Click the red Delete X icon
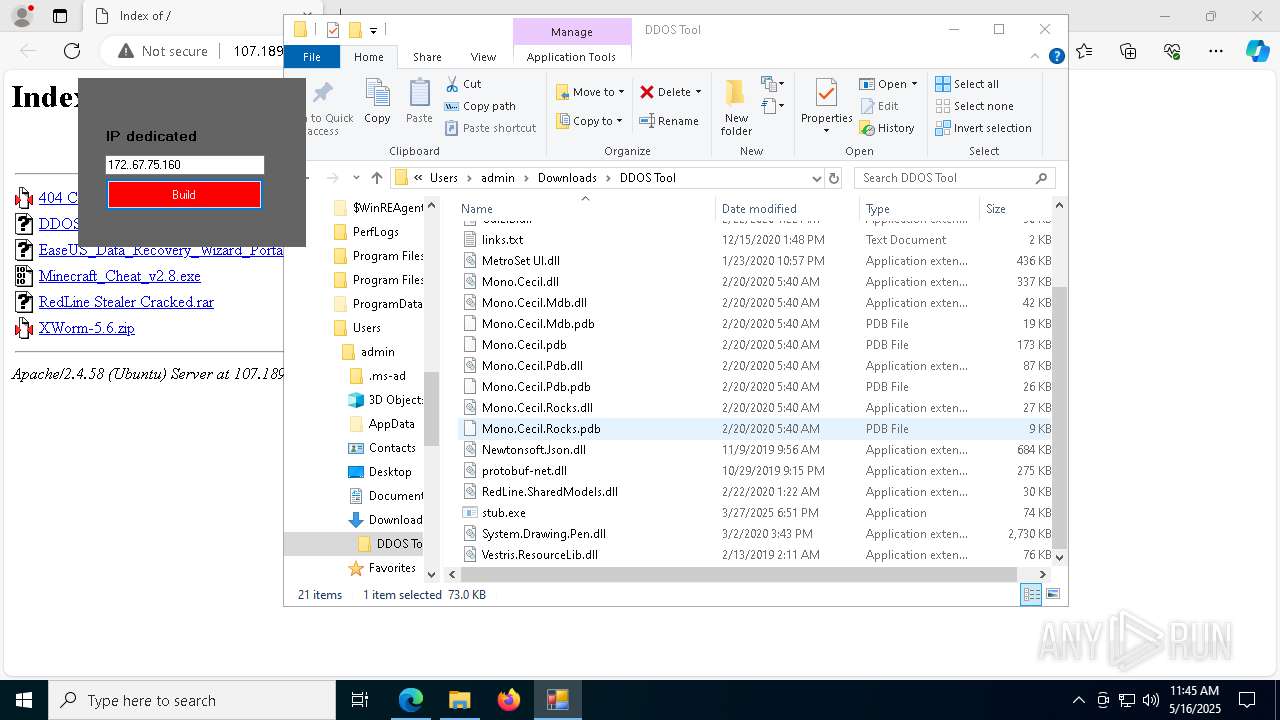This screenshot has width=1280, height=720. pyautogui.click(x=647, y=92)
